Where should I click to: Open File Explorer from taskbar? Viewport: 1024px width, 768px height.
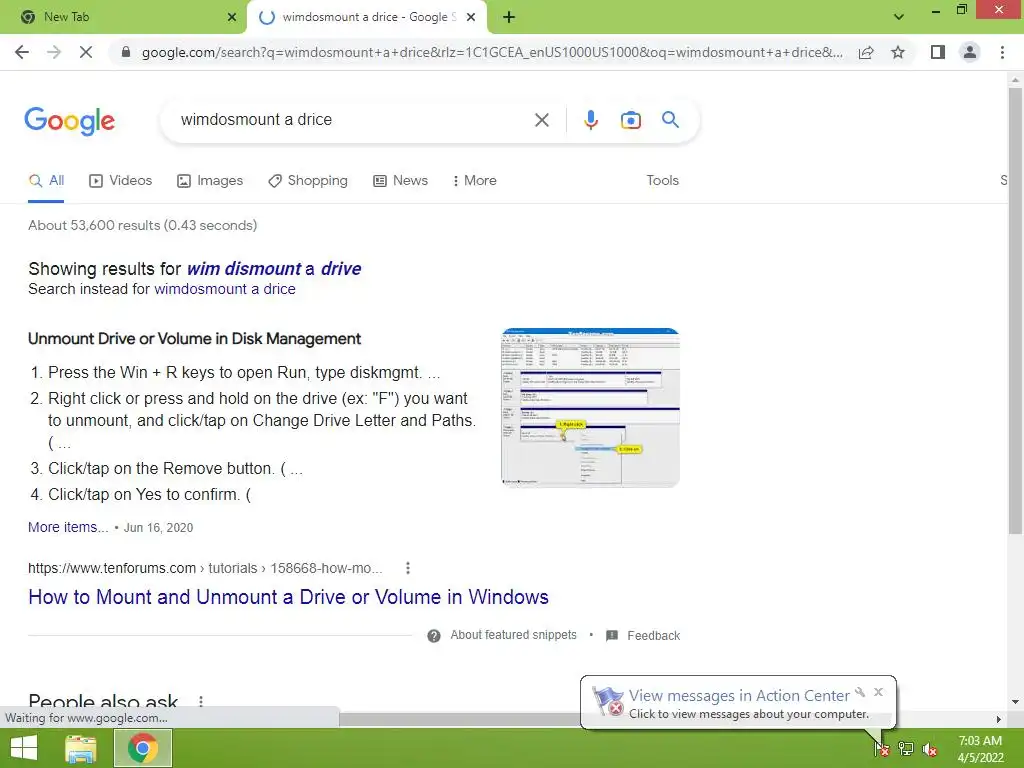click(80, 748)
